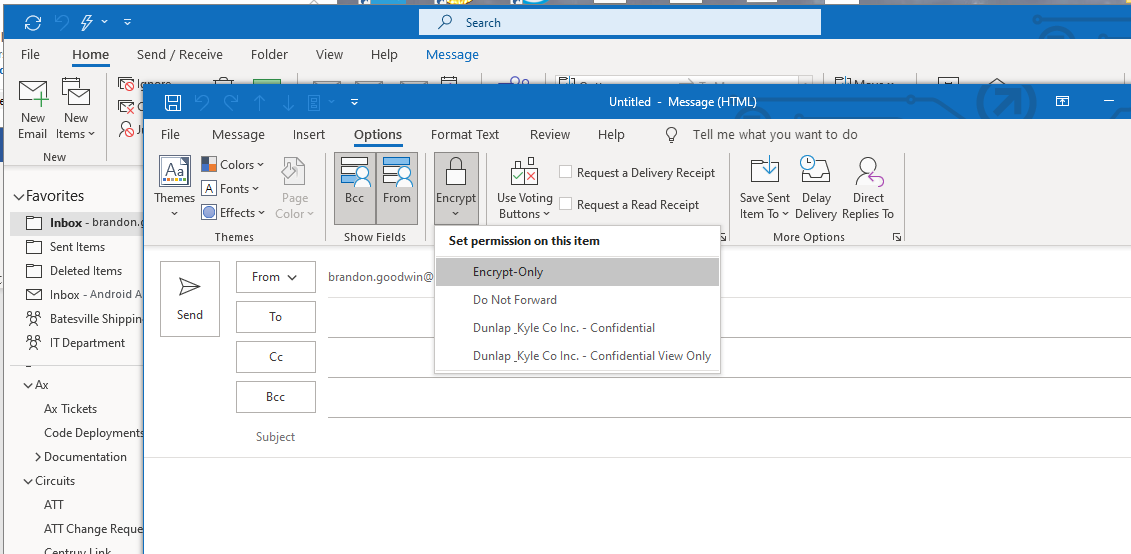Send the message with Send button
This screenshot has height=554, width=1131.
(x=190, y=299)
